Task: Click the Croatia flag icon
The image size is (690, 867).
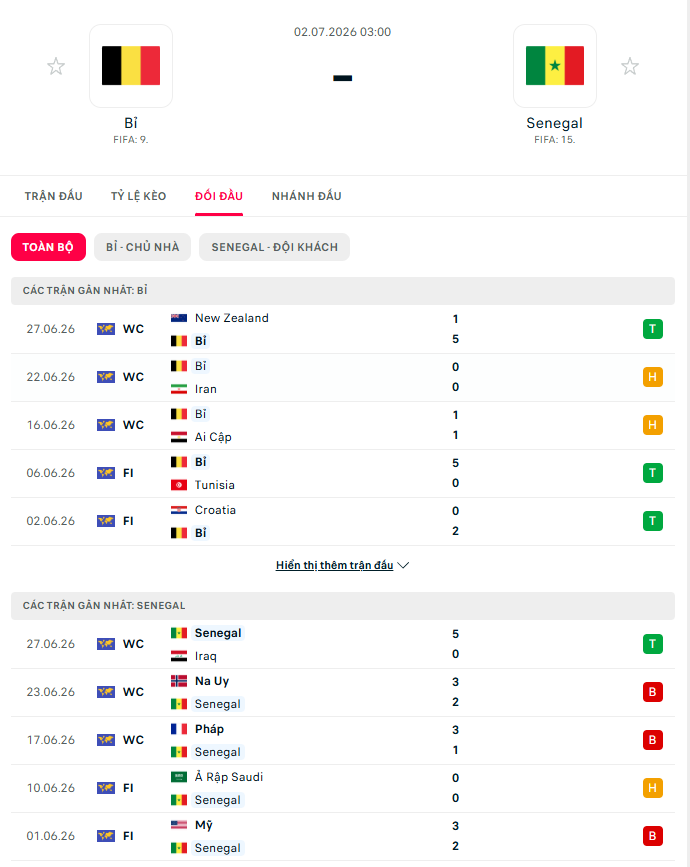Action: pos(179,510)
